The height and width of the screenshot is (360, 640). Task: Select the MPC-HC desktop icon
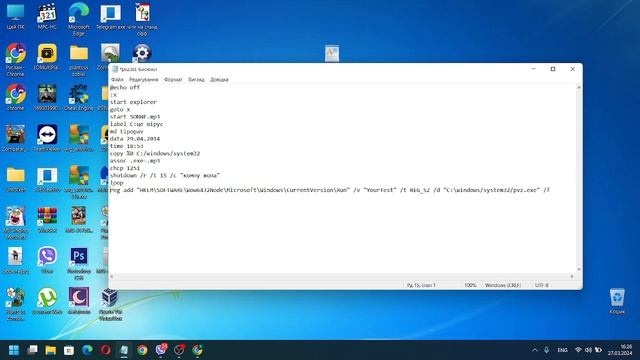[x=47, y=17]
